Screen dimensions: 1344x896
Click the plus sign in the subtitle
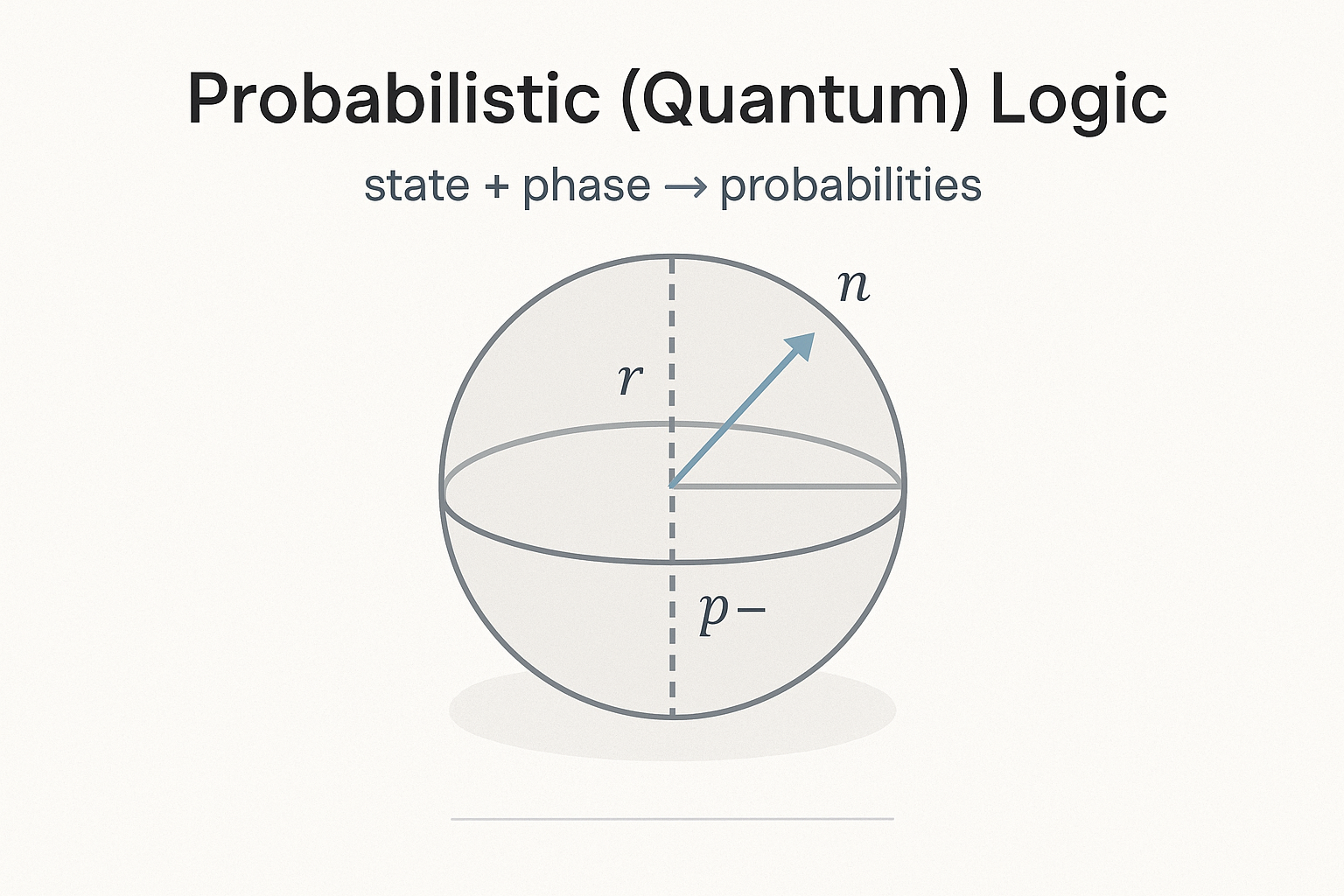pyautogui.click(x=496, y=186)
